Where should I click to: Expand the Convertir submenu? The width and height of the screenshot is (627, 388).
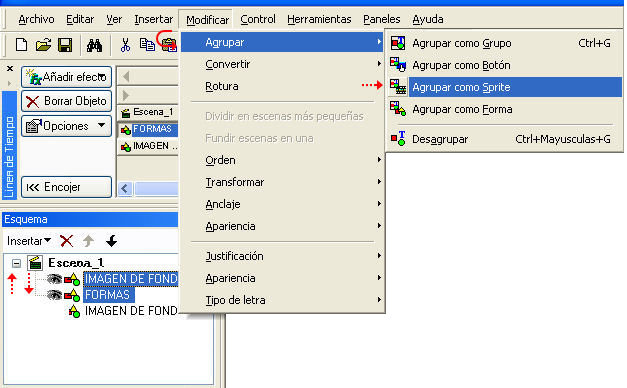(283, 64)
